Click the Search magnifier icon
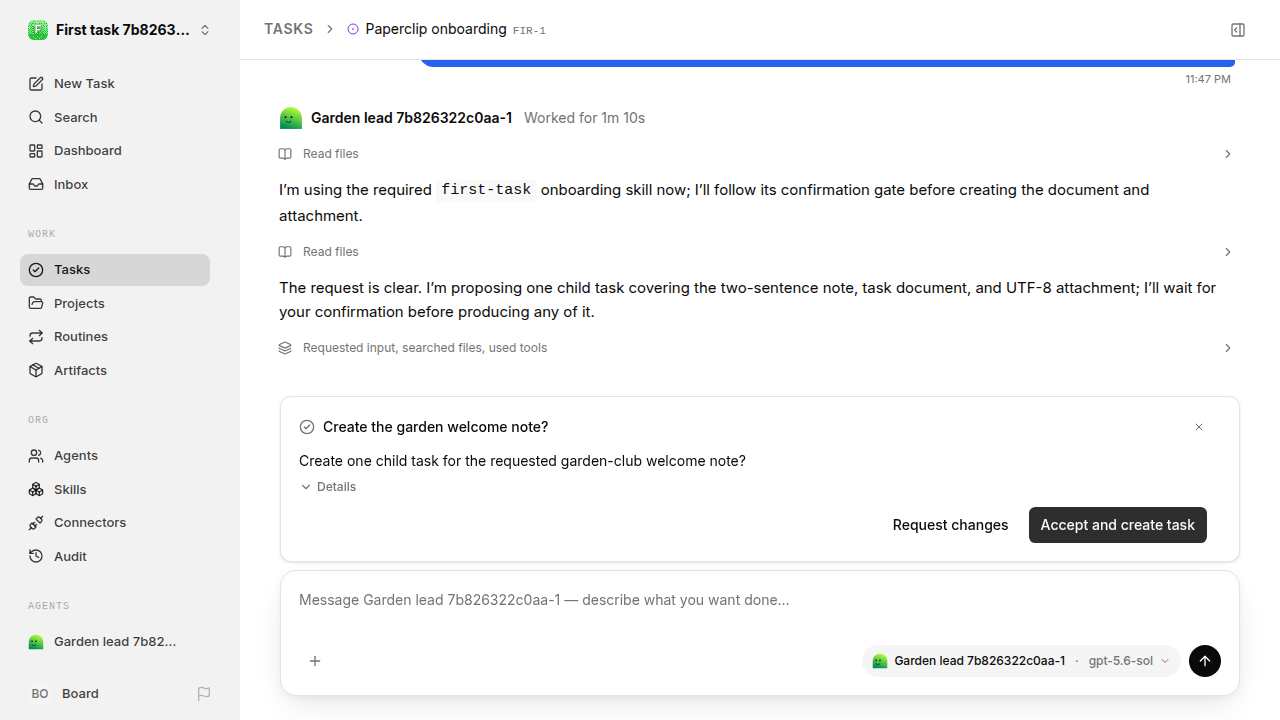This screenshot has width=1280, height=720. (36, 118)
